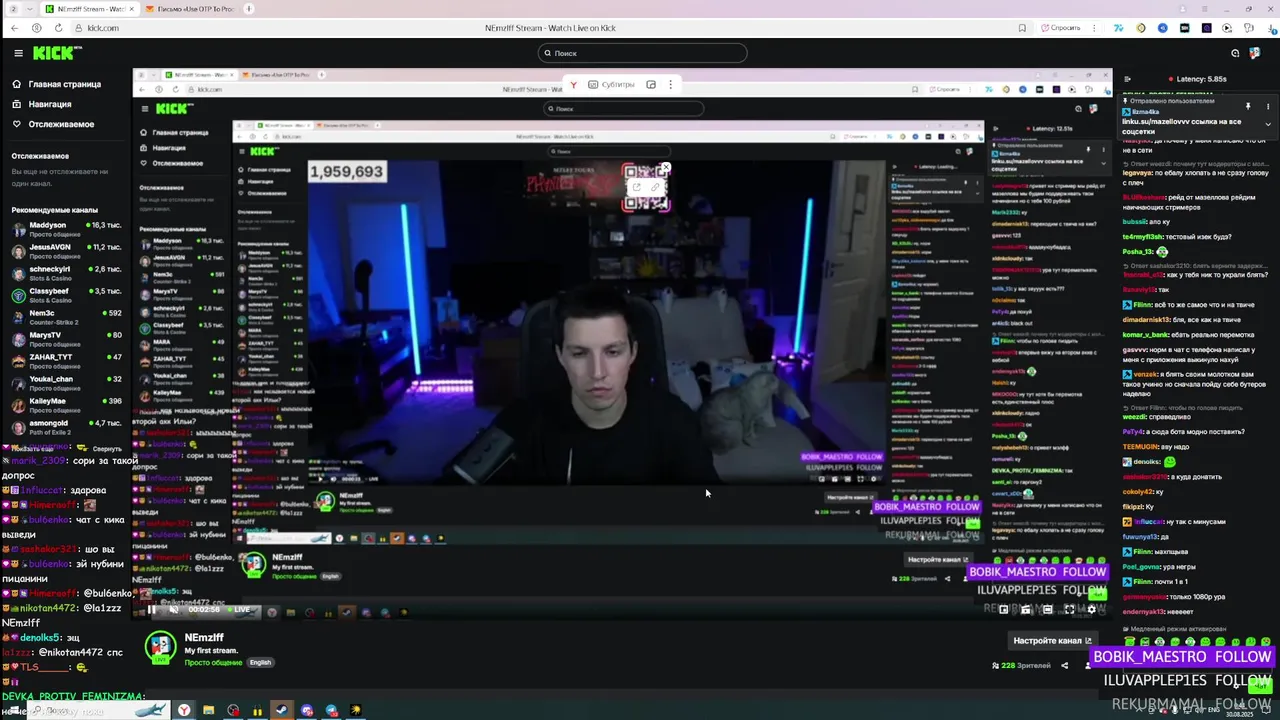1280x720 pixels.
Task: Click the clip icon in main player controls
Action: point(1025,610)
